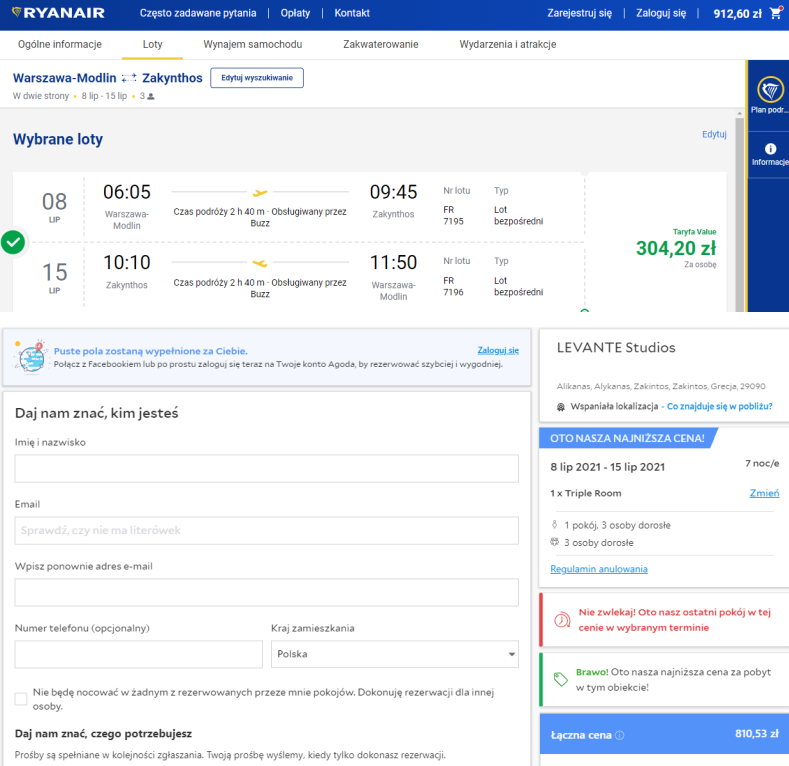Click the Informacje info icon in sidebar
This screenshot has height=766, width=789.
(770, 148)
